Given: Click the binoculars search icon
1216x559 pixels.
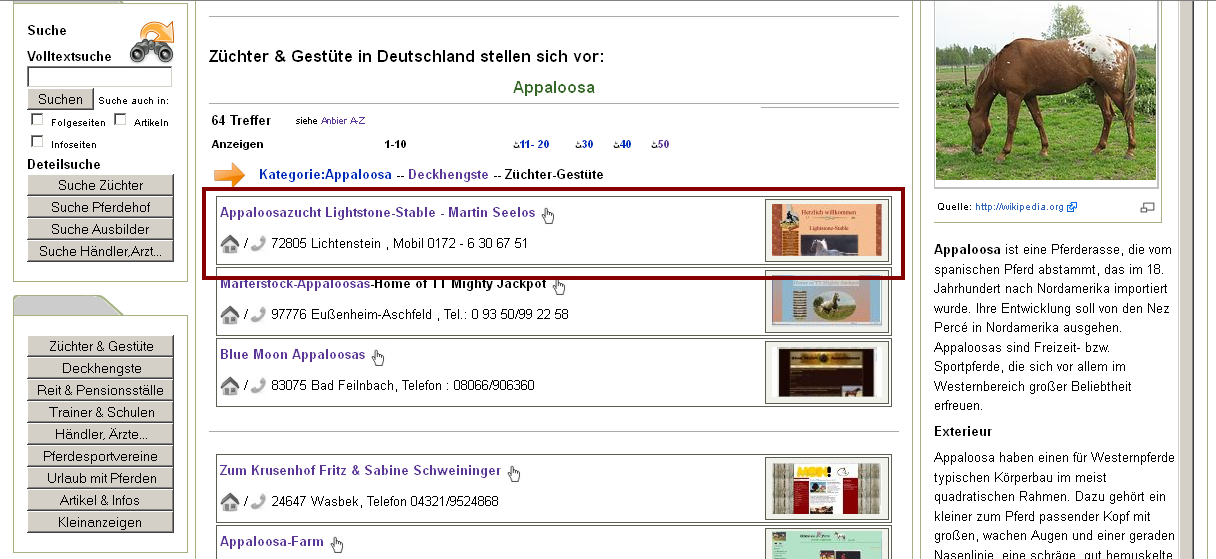Looking at the screenshot, I should [151, 44].
